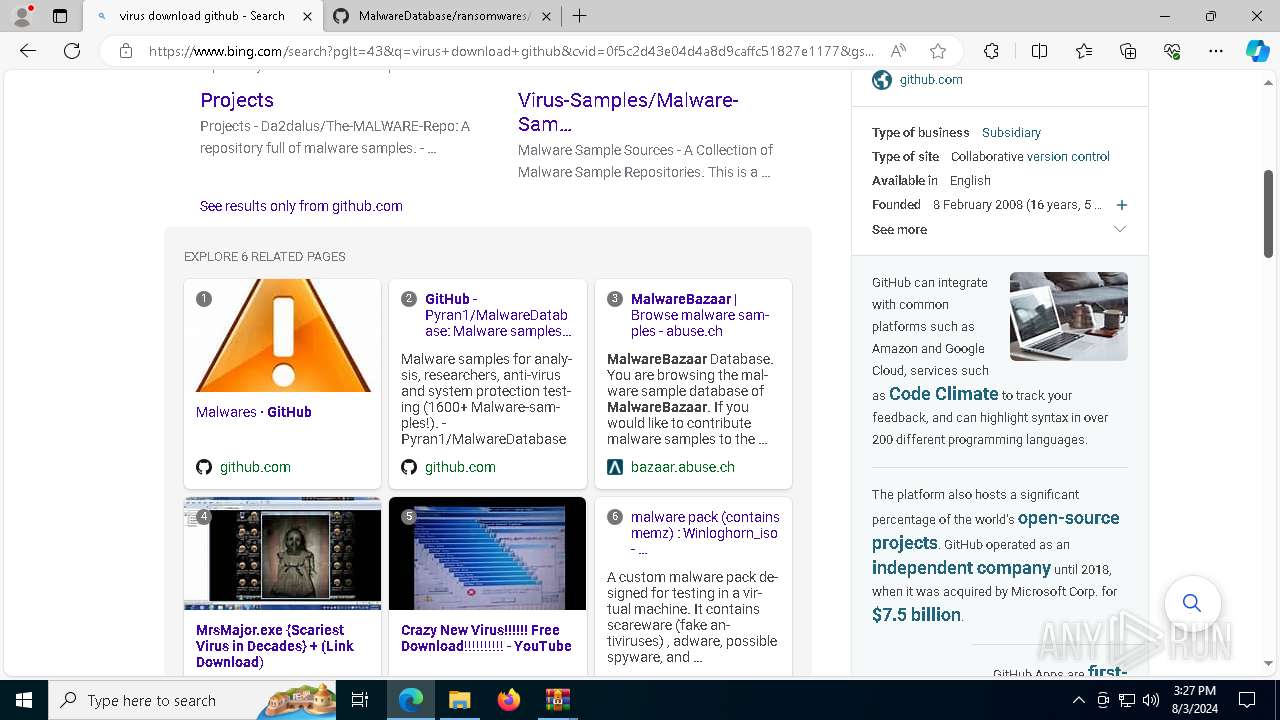Open Crazy New Virus Free Download YouTube link
Viewport: 1280px width, 720px height.
(486, 638)
